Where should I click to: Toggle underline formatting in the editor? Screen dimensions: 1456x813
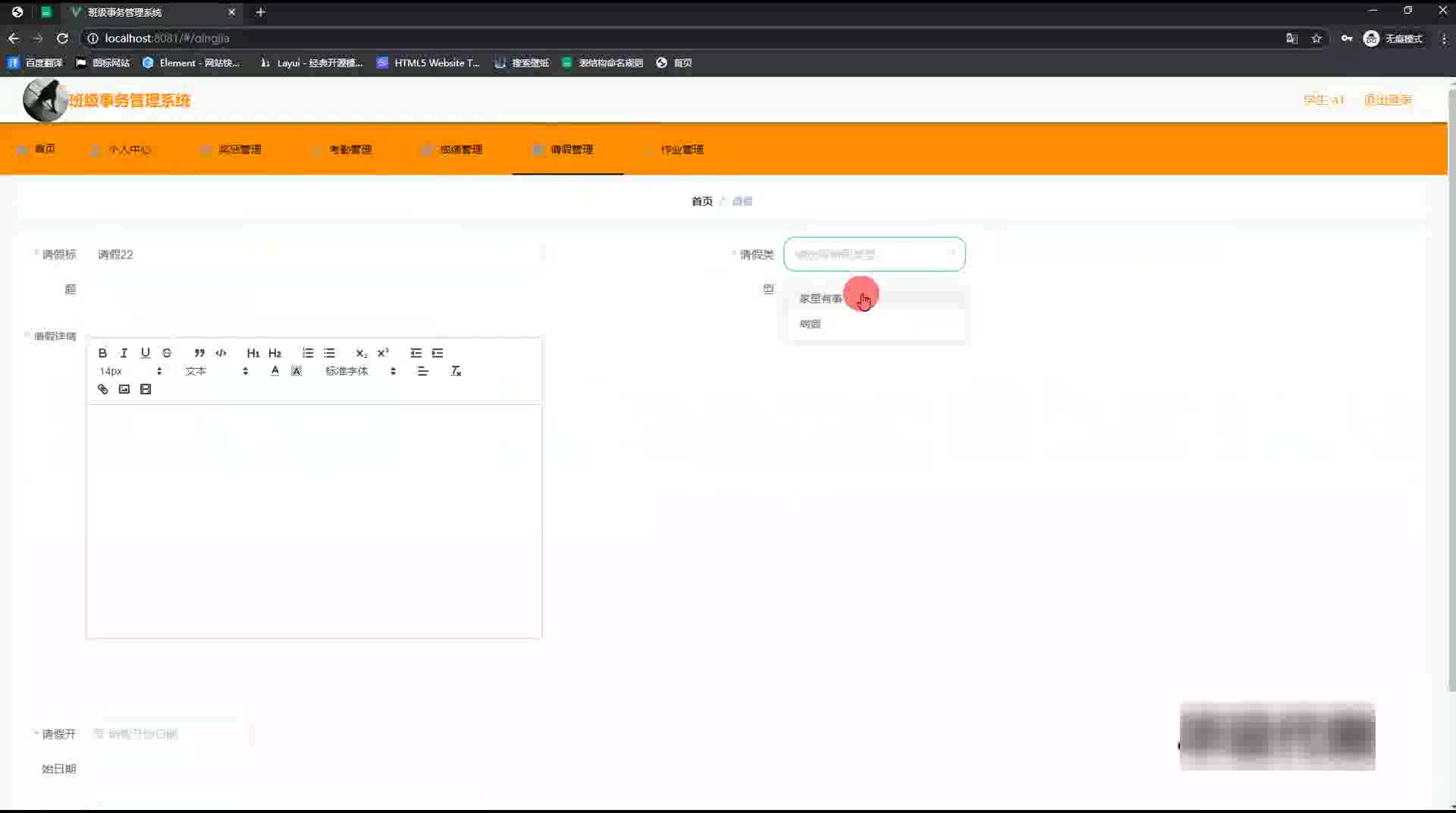(146, 353)
